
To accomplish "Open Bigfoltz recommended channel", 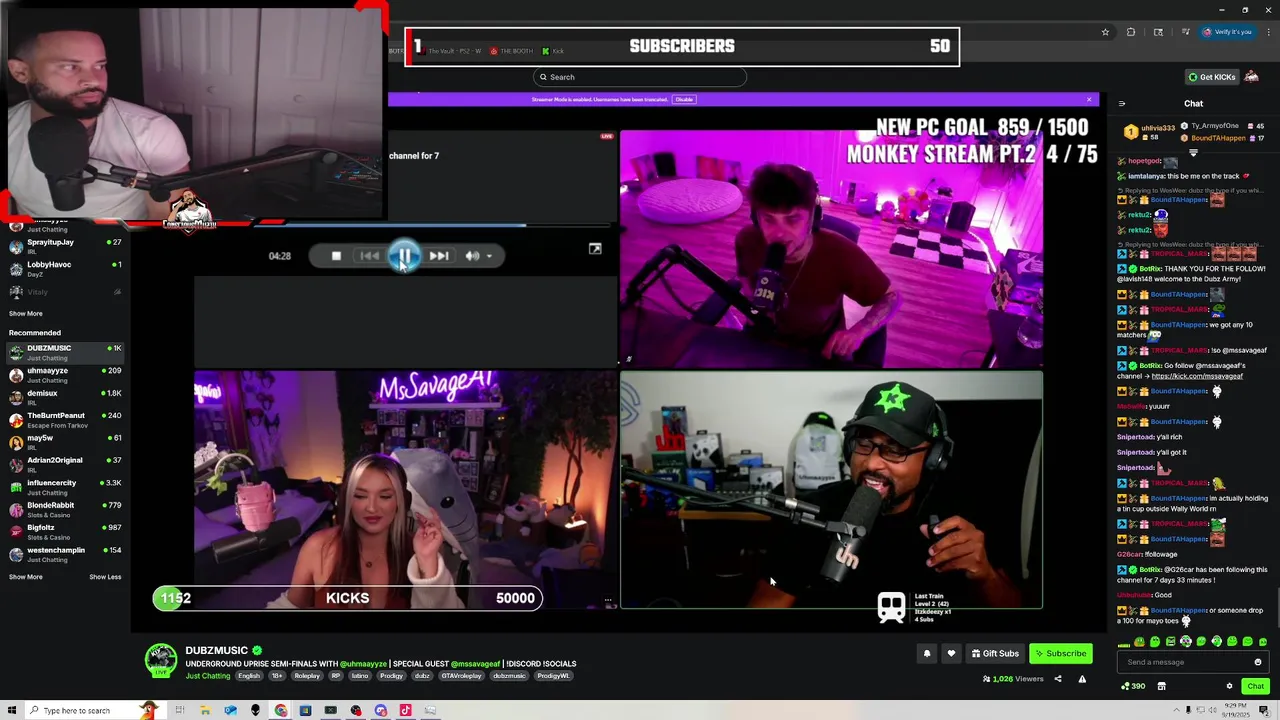I will pyautogui.click(x=65, y=532).
